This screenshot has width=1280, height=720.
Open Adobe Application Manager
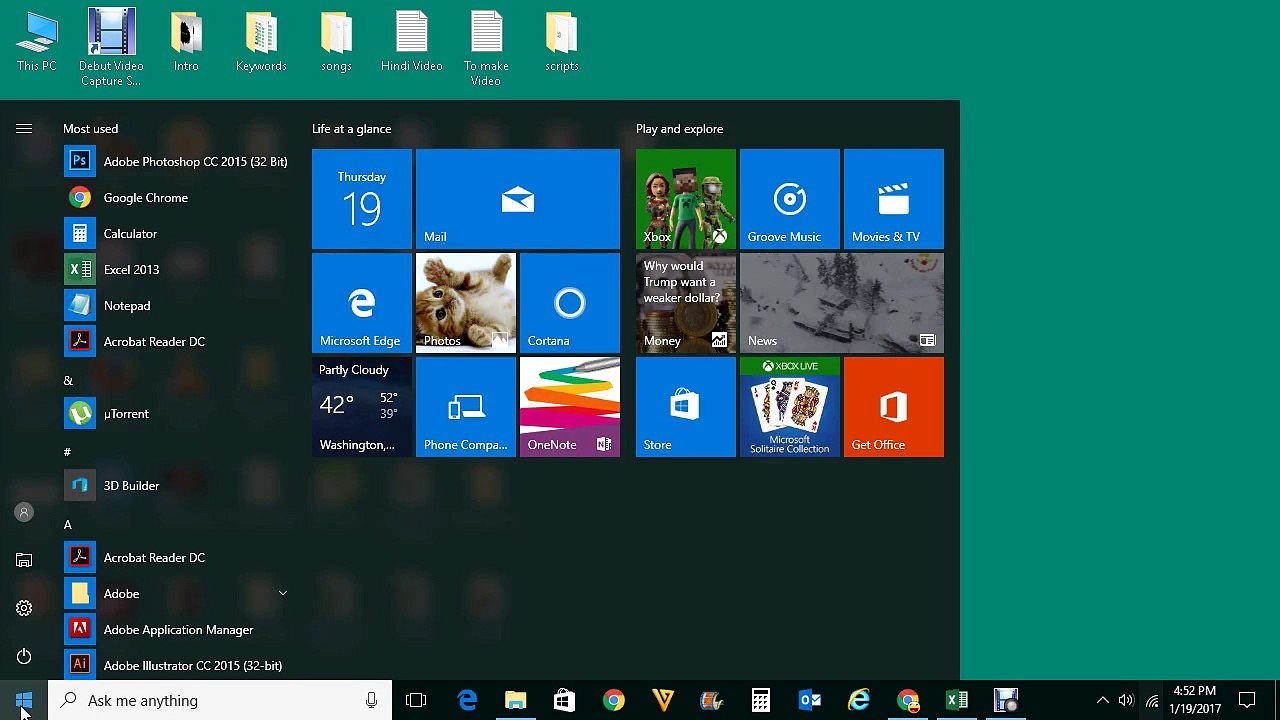coord(176,629)
